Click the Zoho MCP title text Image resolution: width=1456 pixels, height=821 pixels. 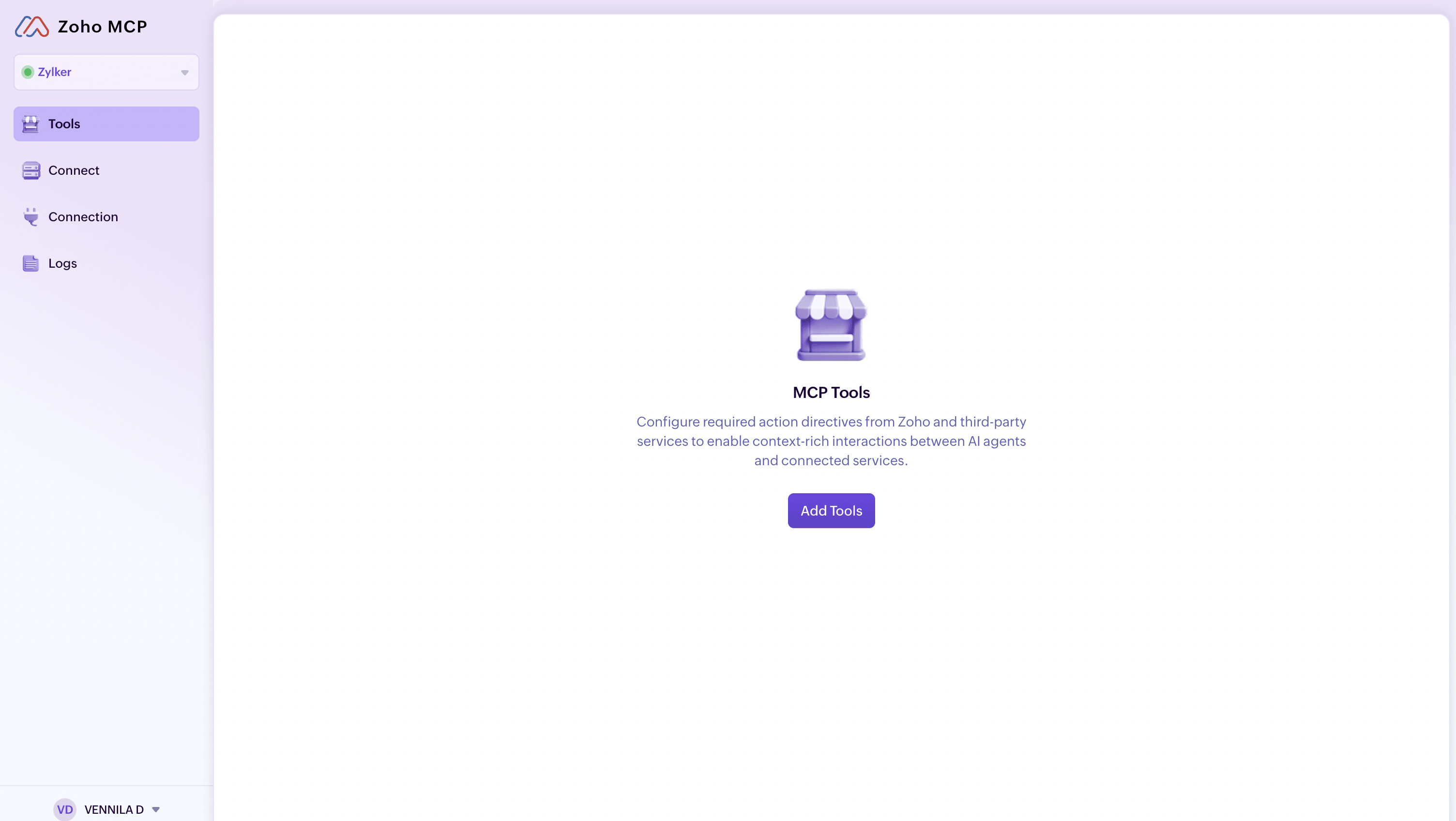coord(102,27)
